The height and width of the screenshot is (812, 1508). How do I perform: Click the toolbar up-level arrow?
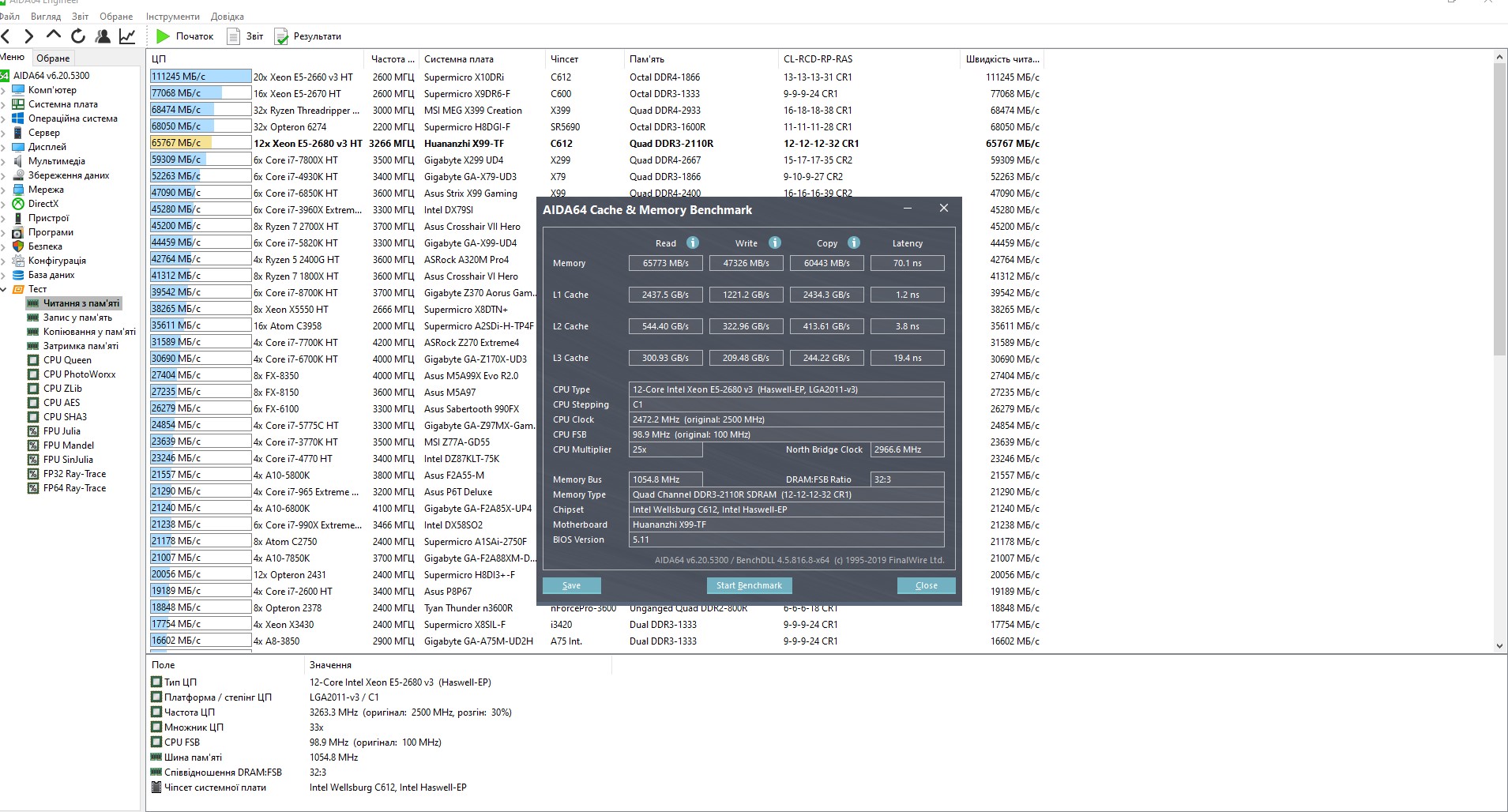(x=54, y=35)
